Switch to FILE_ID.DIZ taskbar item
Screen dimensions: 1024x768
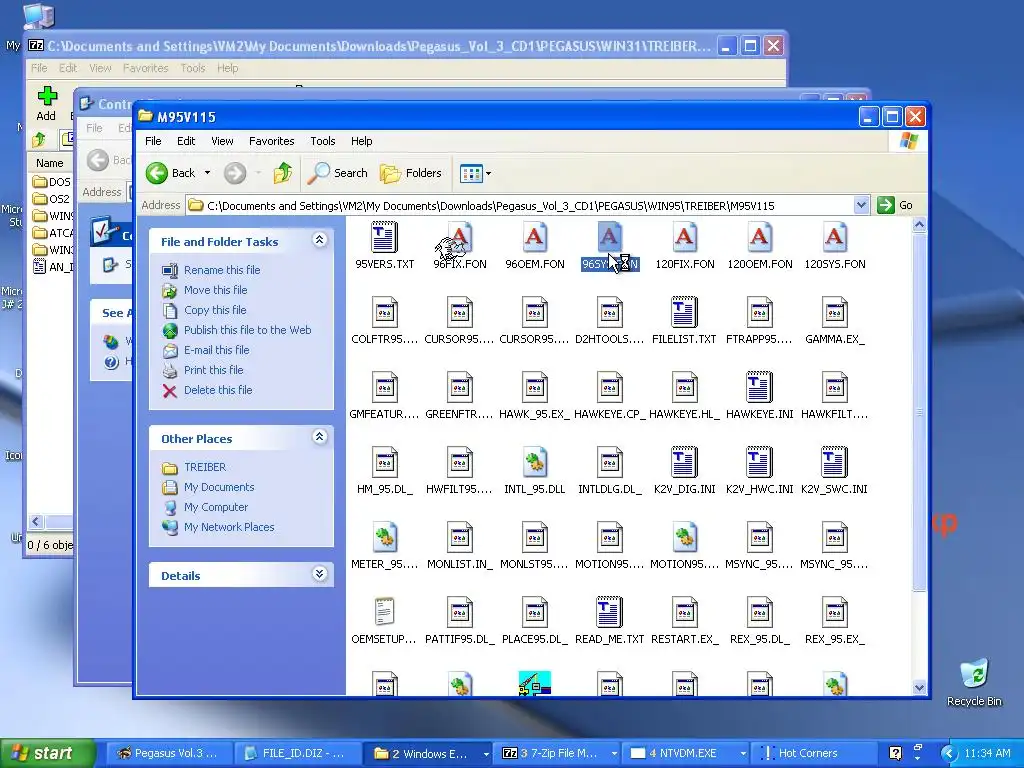296,753
